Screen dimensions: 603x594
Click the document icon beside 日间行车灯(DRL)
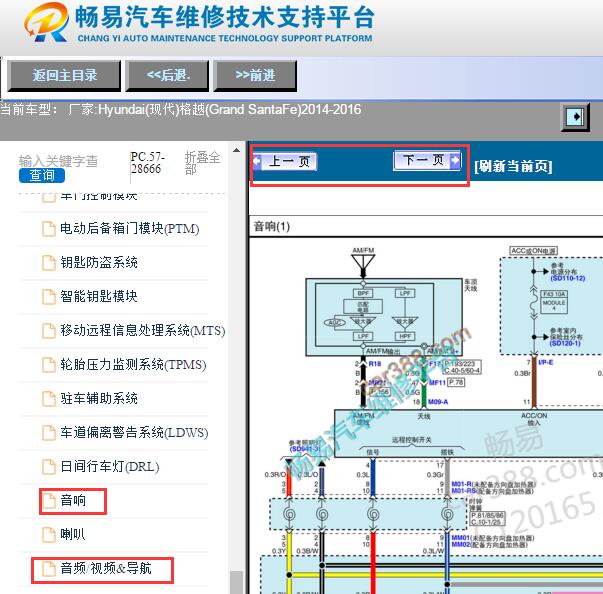tap(49, 466)
